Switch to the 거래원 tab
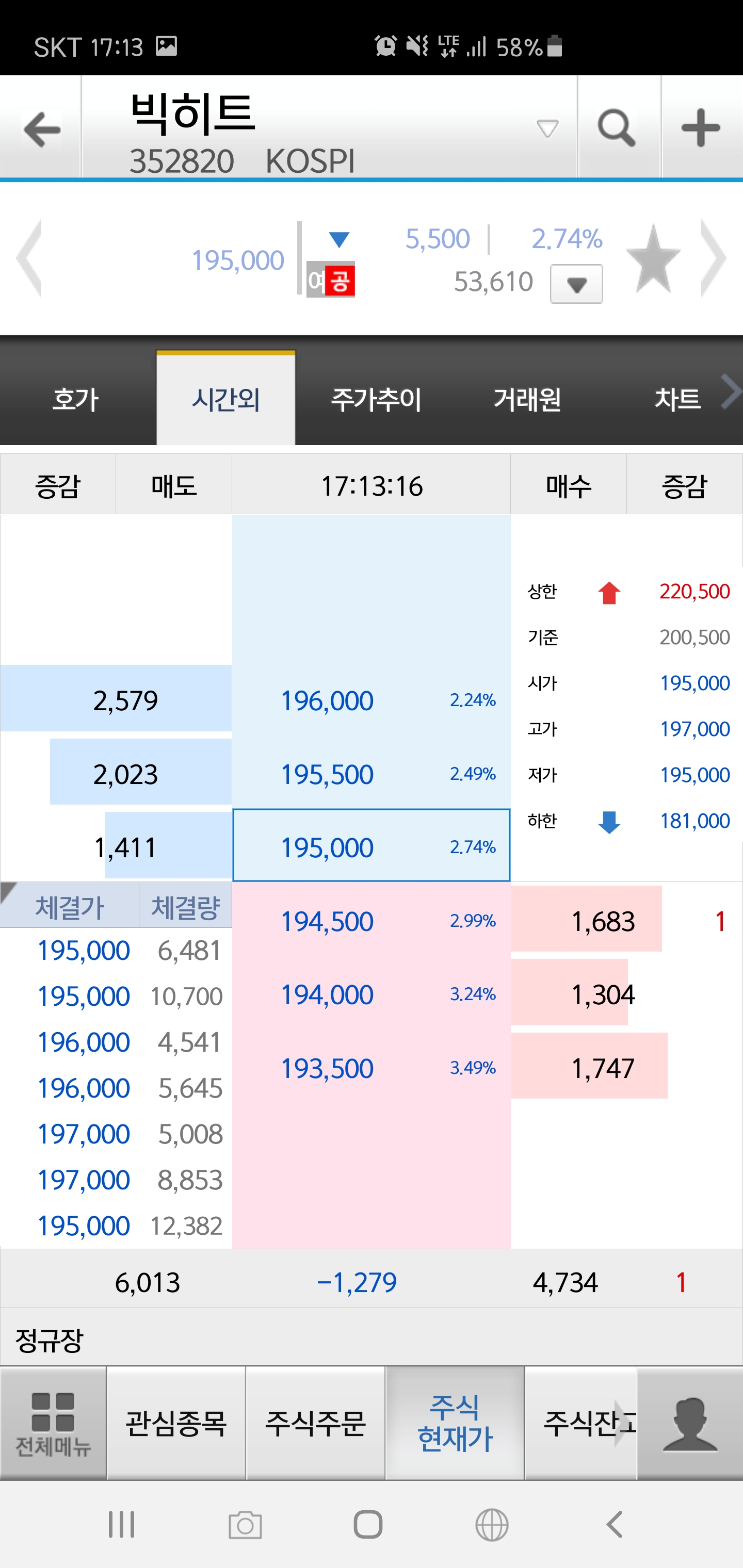Screen dimensions: 743x1568 pos(527,400)
